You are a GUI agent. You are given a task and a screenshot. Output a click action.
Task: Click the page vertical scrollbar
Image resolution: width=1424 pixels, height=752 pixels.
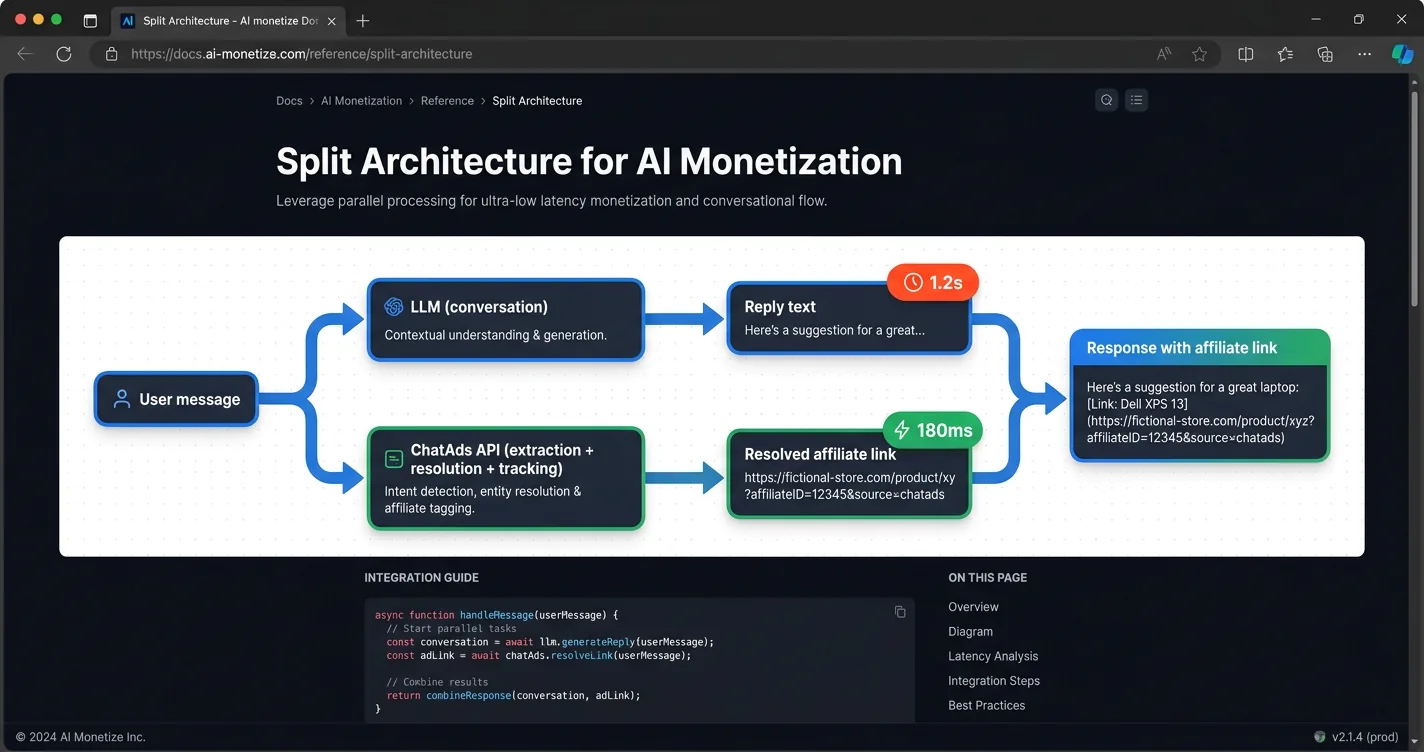point(1416,200)
